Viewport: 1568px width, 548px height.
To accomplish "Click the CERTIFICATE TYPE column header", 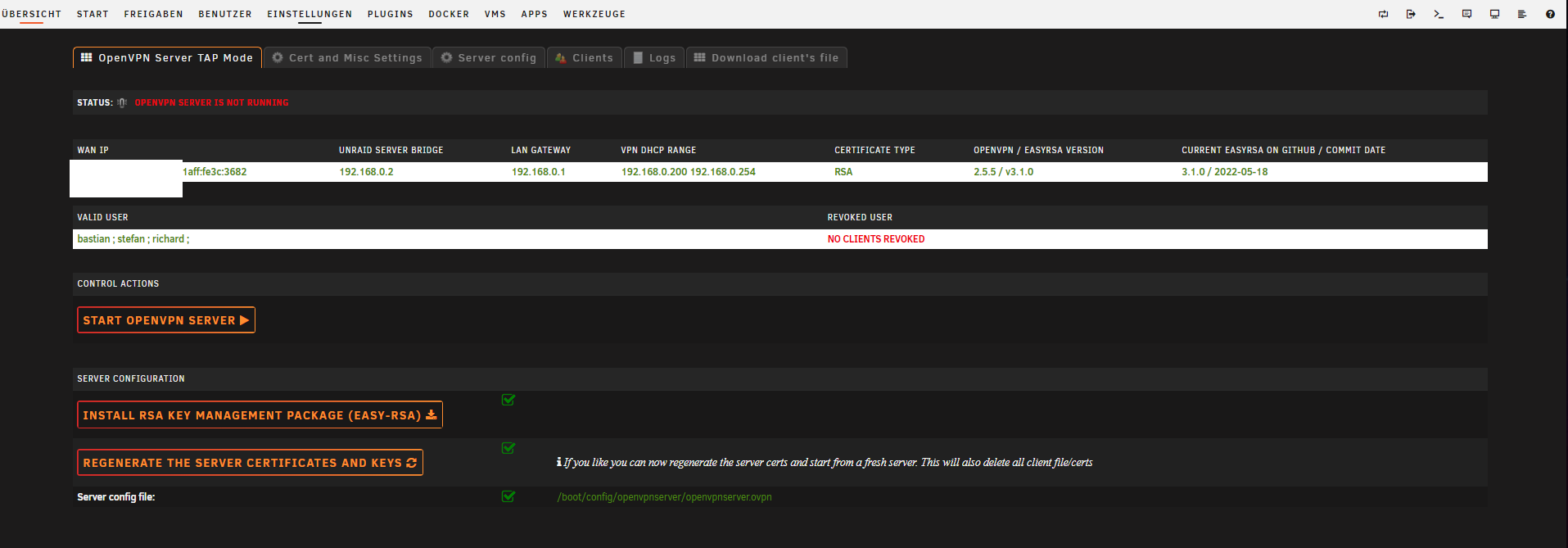I will point(874,150).
